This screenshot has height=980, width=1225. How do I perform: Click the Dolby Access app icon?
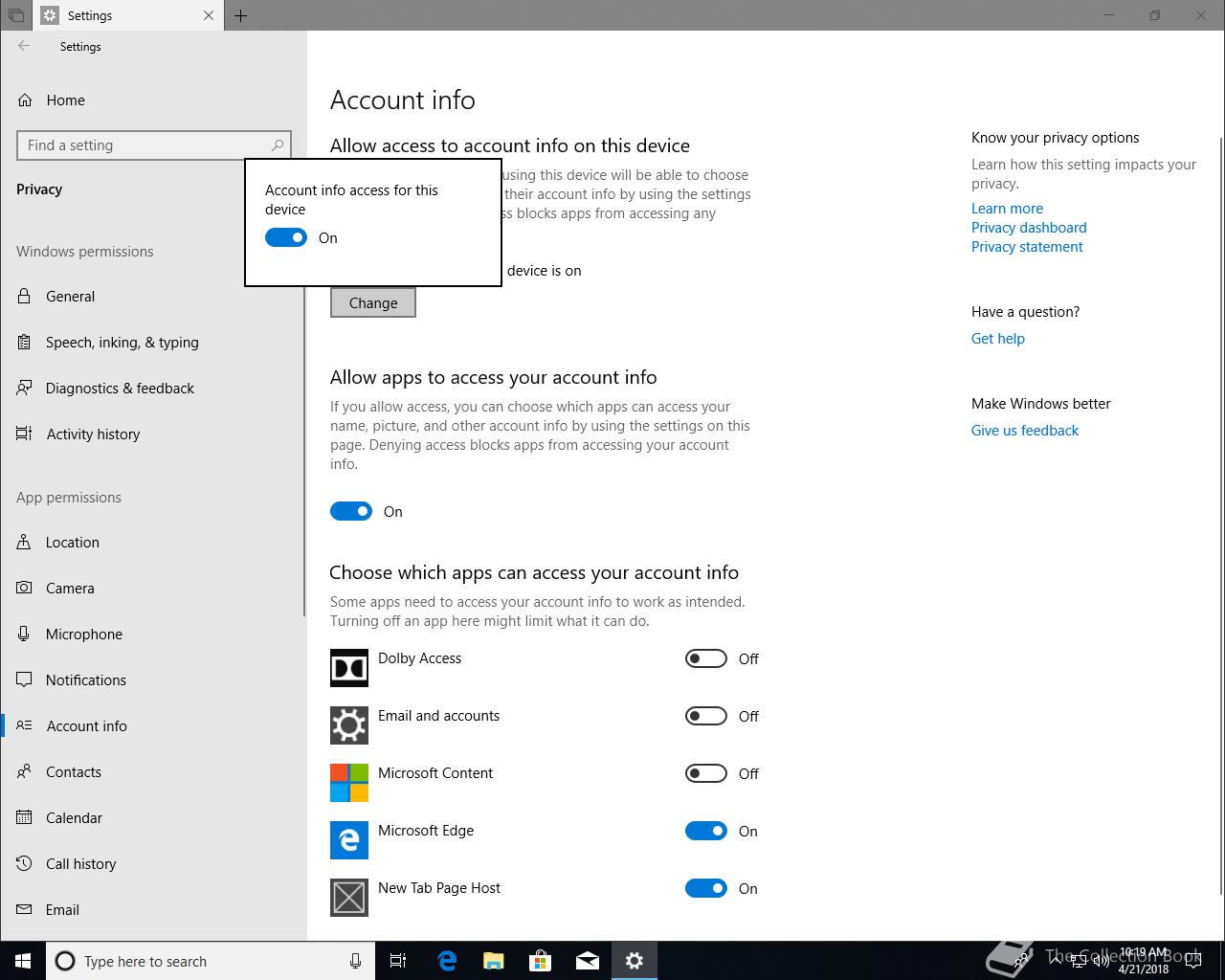tap(349, 668)
